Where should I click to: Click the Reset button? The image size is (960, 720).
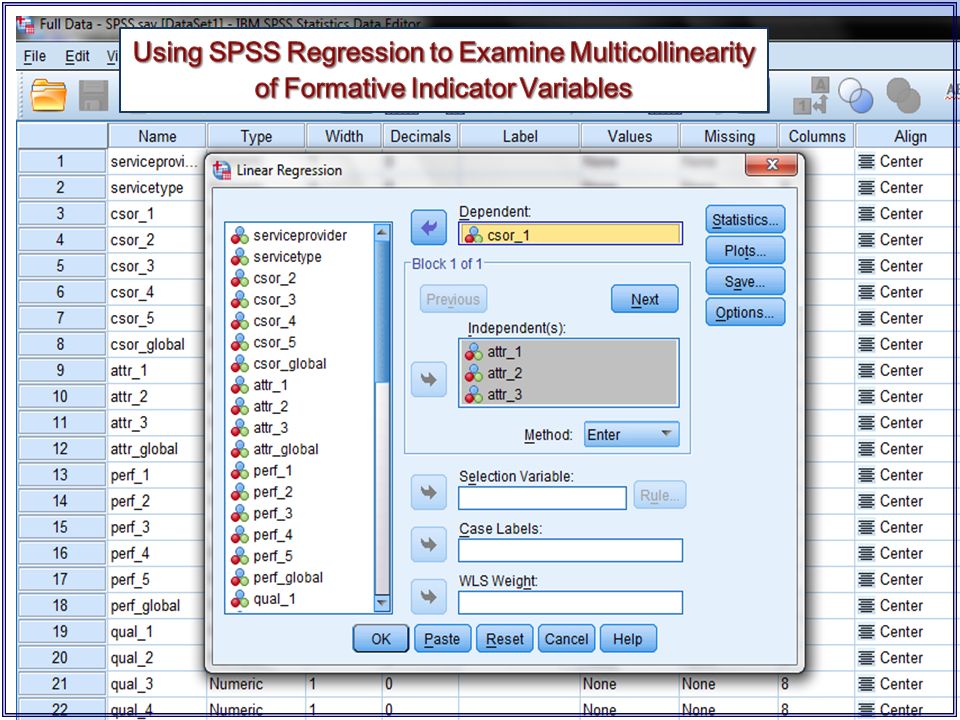click(x=504, y=639)
